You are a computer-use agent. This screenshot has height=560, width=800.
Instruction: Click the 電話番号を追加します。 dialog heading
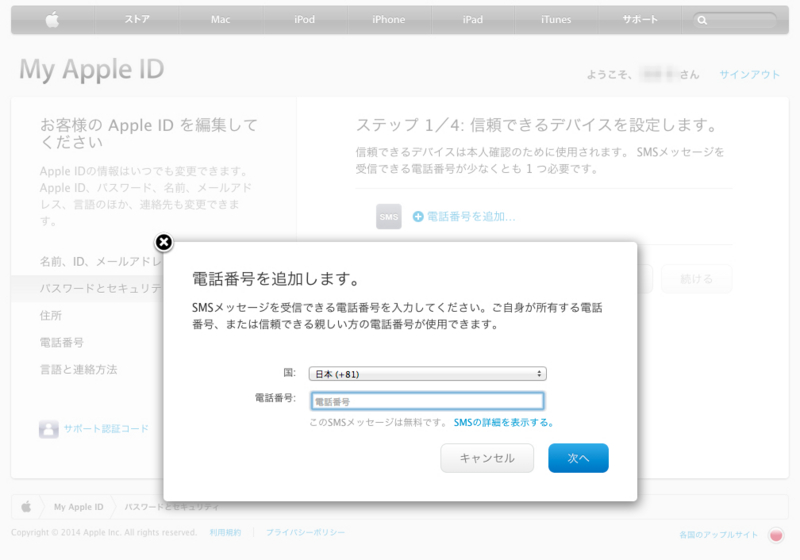[x=277, y=278]
